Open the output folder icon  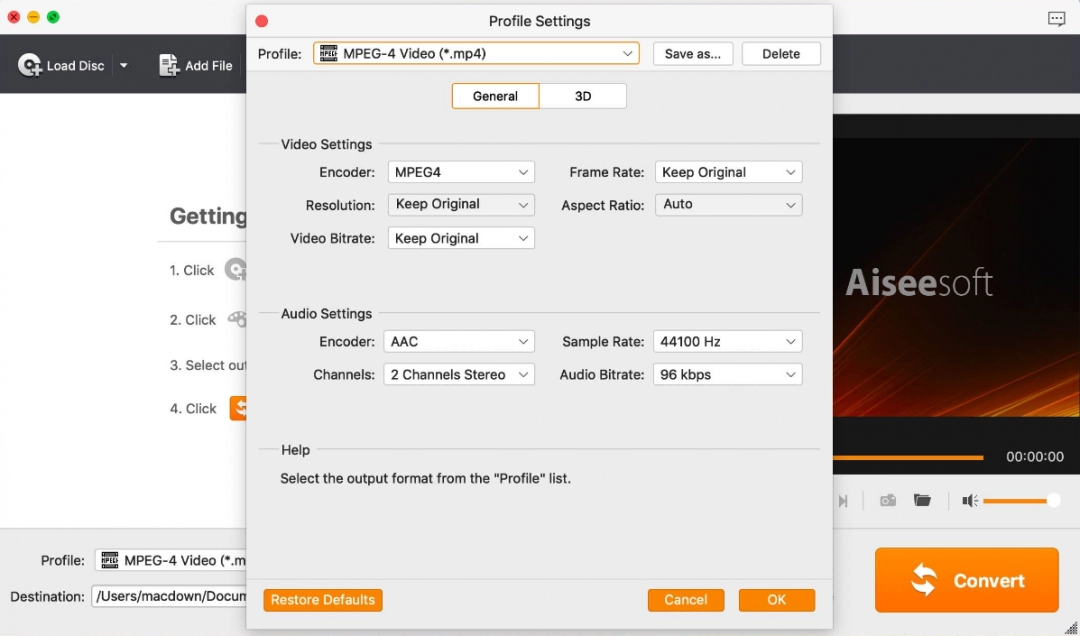922,500
